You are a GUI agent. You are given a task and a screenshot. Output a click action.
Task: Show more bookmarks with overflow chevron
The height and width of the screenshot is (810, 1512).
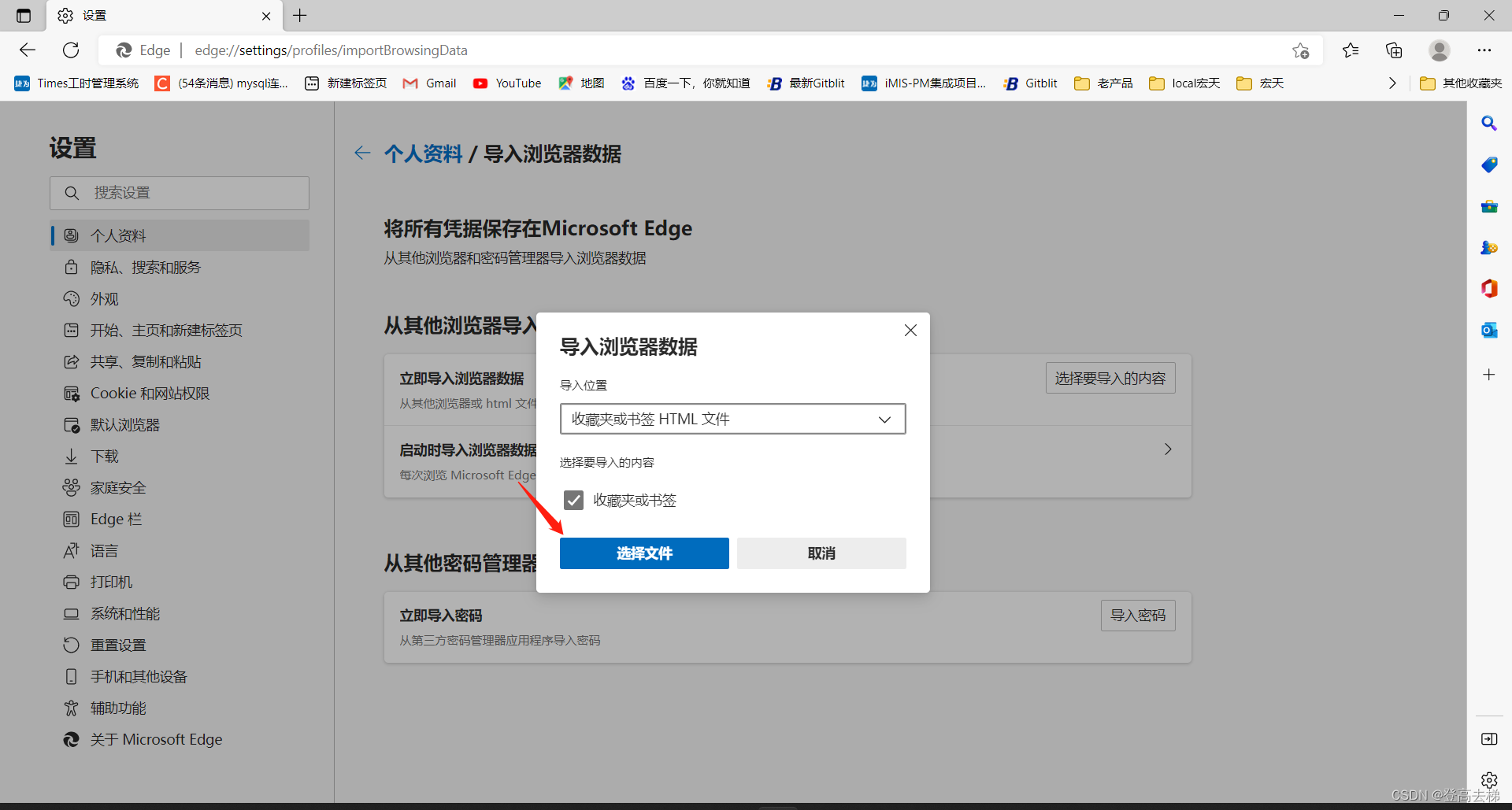(1392, 83)
